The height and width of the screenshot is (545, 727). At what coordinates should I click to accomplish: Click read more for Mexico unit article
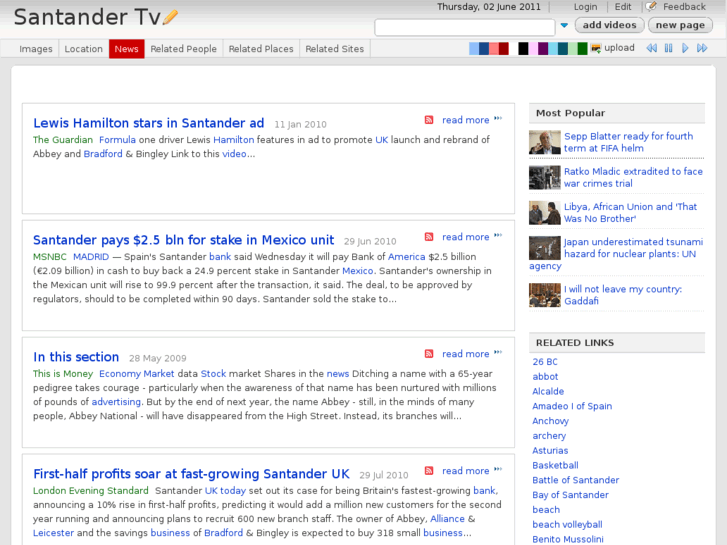[466, 237]
